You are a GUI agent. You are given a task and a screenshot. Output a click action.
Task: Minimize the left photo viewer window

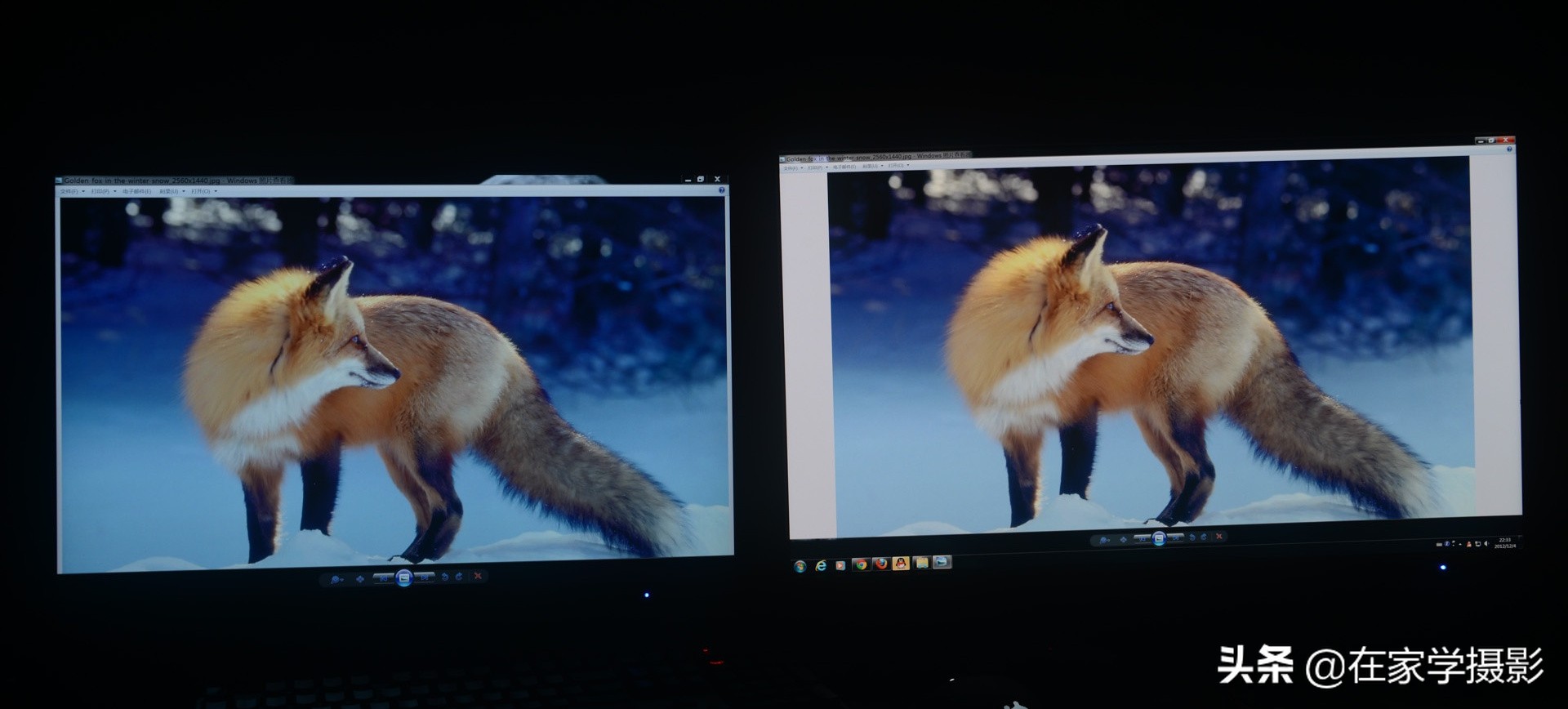tap(688, 179)
